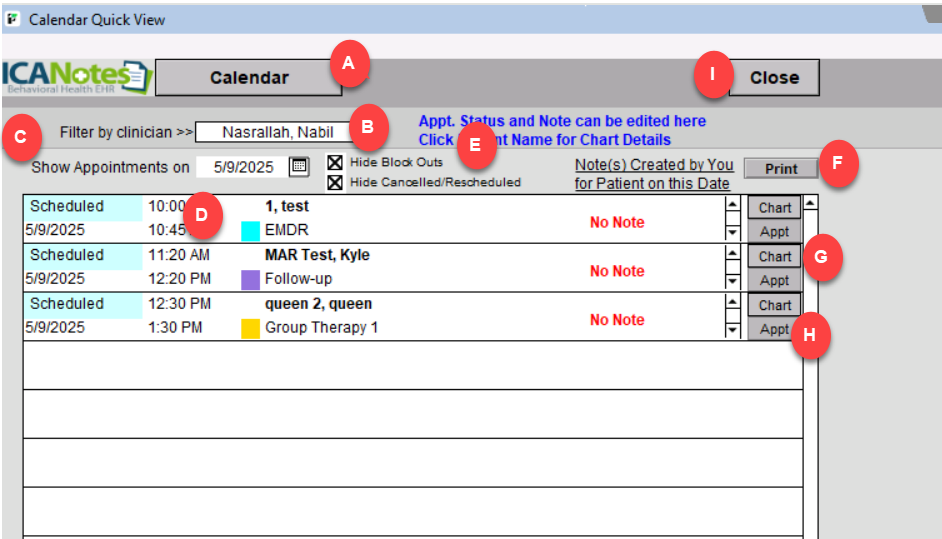Click No Note for MAR Test, Kyle
The image size is (942, 539).
coord(617,271)
